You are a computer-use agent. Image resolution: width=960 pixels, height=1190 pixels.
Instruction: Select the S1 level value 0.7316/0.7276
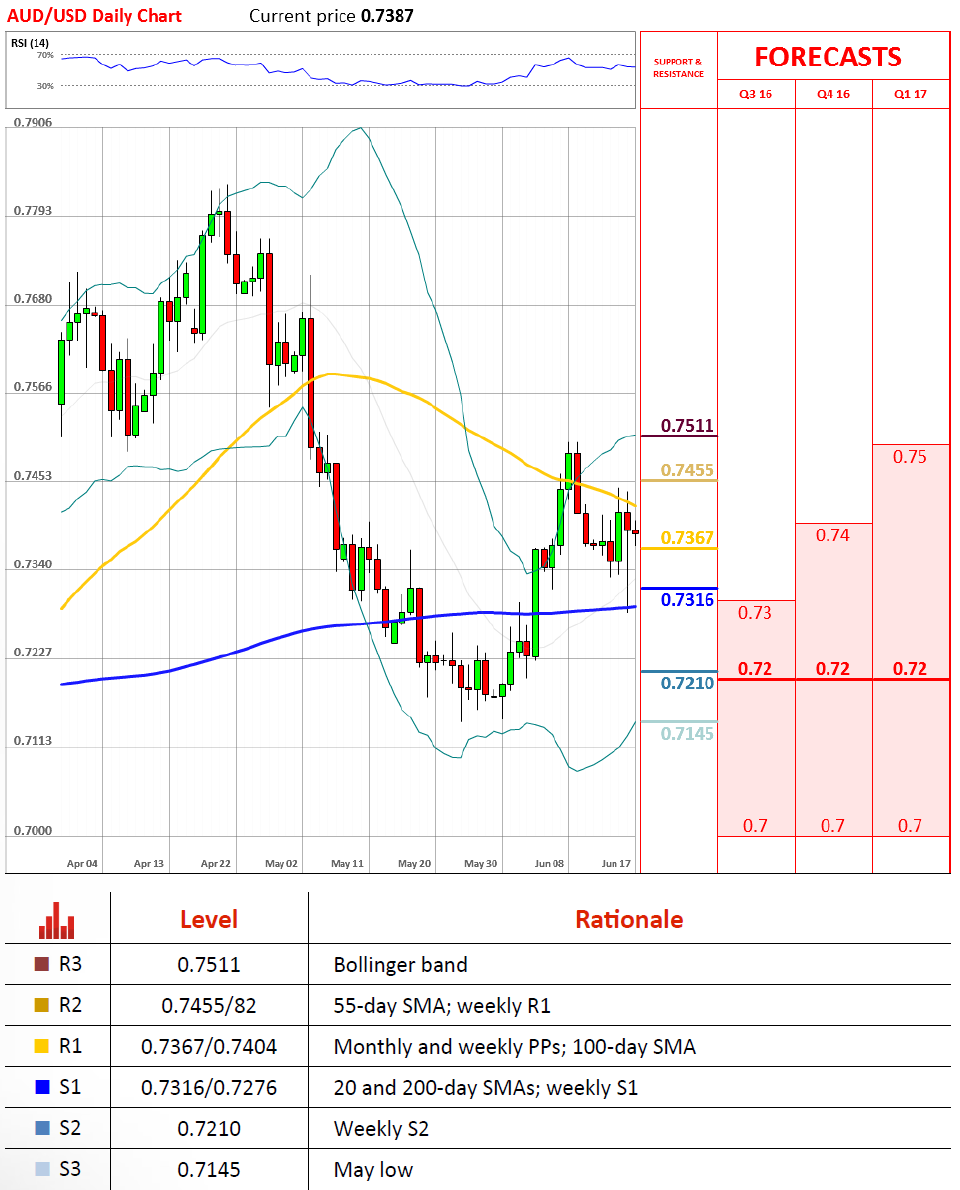click(x=209, y=1088)
